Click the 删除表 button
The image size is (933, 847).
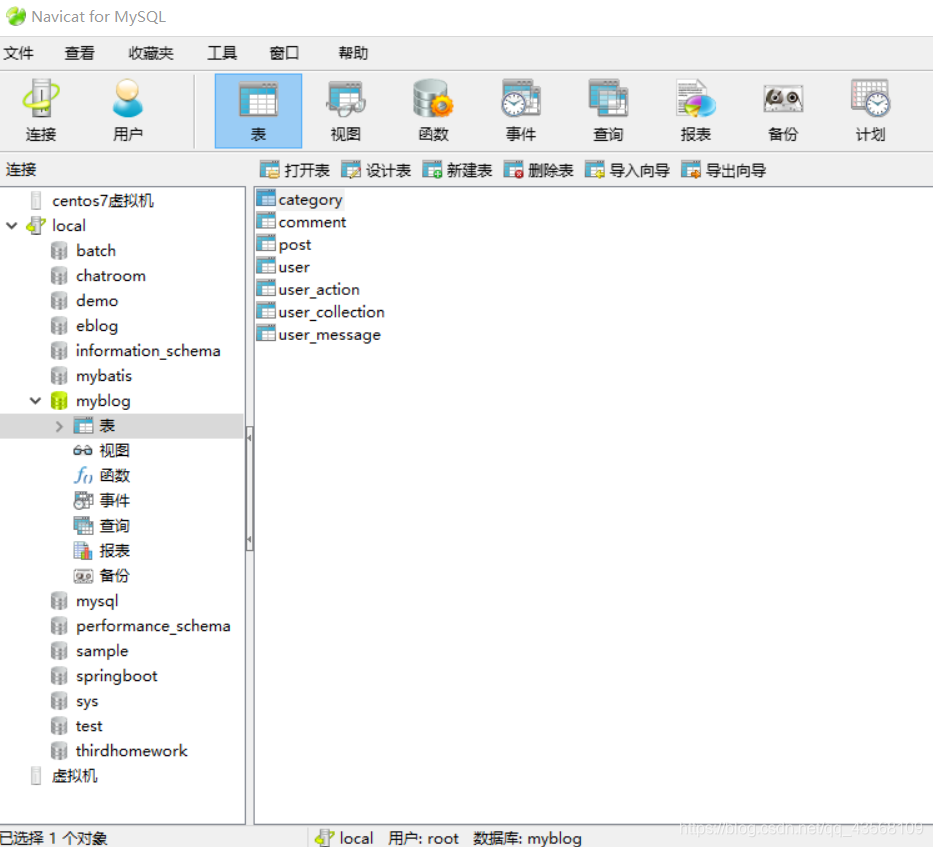(538, 170)
